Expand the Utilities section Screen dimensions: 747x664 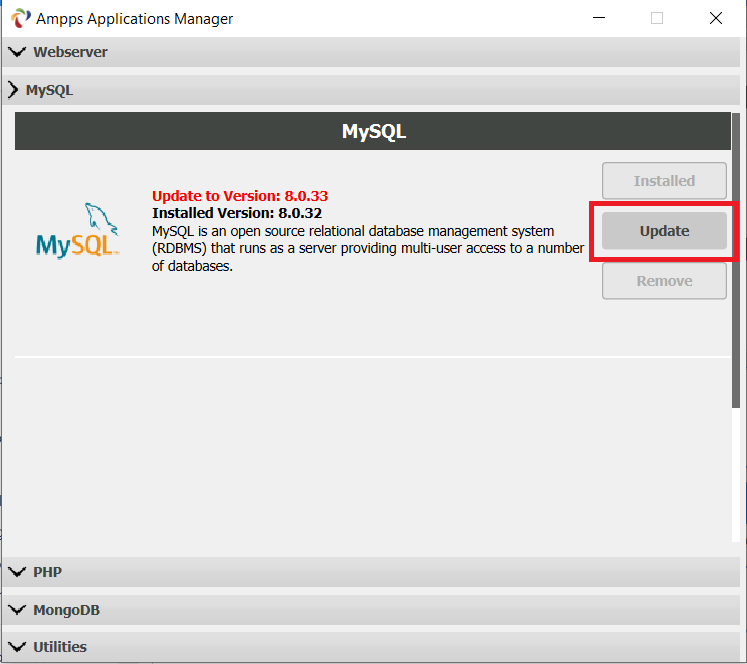click(x=371, y=647)
